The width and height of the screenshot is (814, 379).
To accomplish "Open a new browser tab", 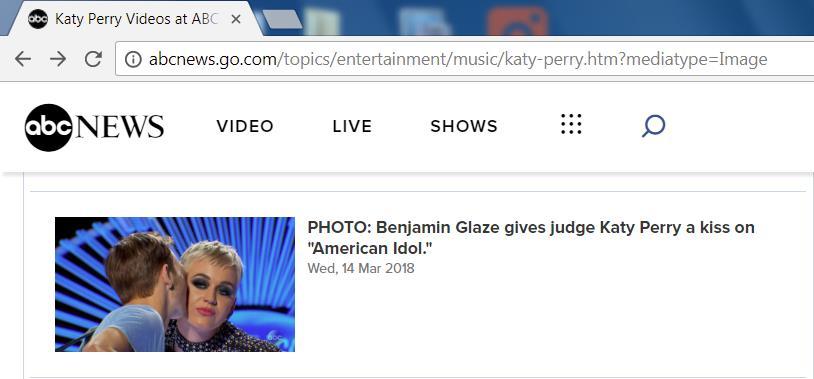I will click(282, 20).
